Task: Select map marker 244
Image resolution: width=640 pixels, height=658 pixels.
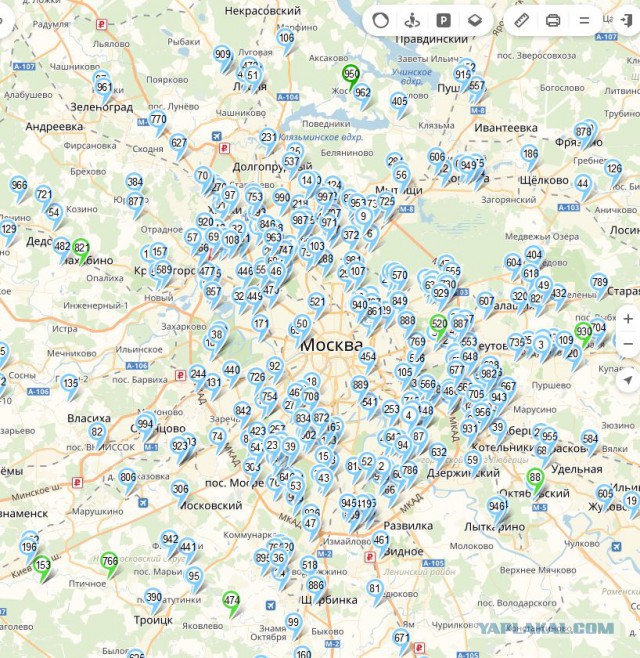Action: tap(198, 374)
